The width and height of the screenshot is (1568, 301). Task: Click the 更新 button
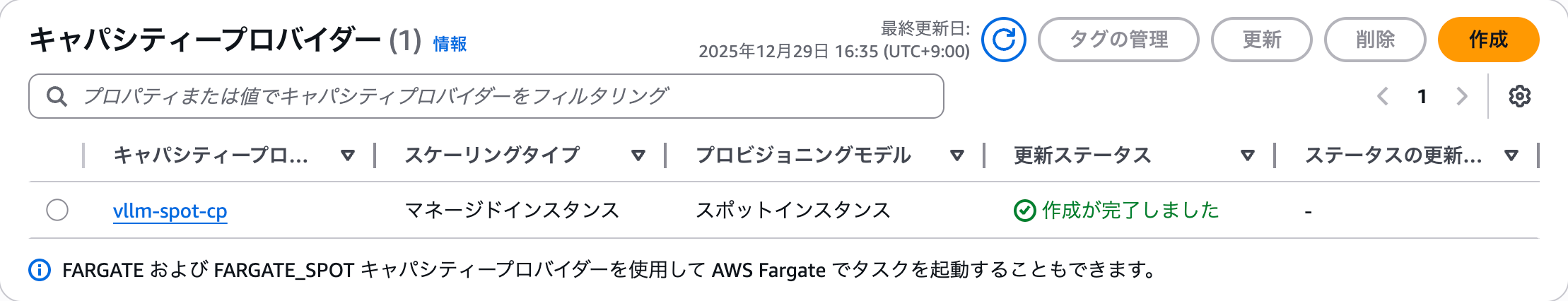coord(1261,40)
